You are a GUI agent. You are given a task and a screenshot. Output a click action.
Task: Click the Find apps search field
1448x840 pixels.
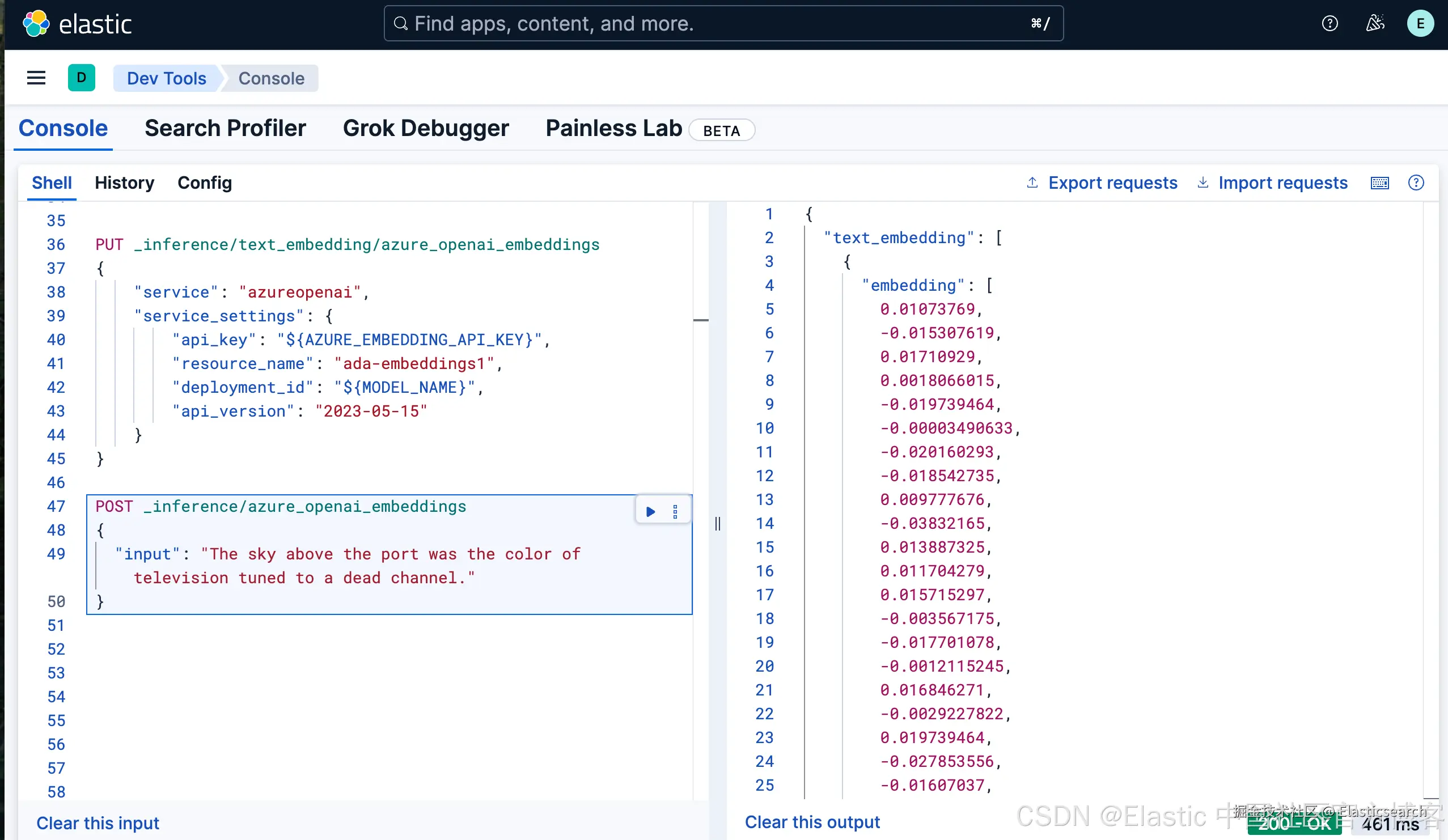(723, 24)
